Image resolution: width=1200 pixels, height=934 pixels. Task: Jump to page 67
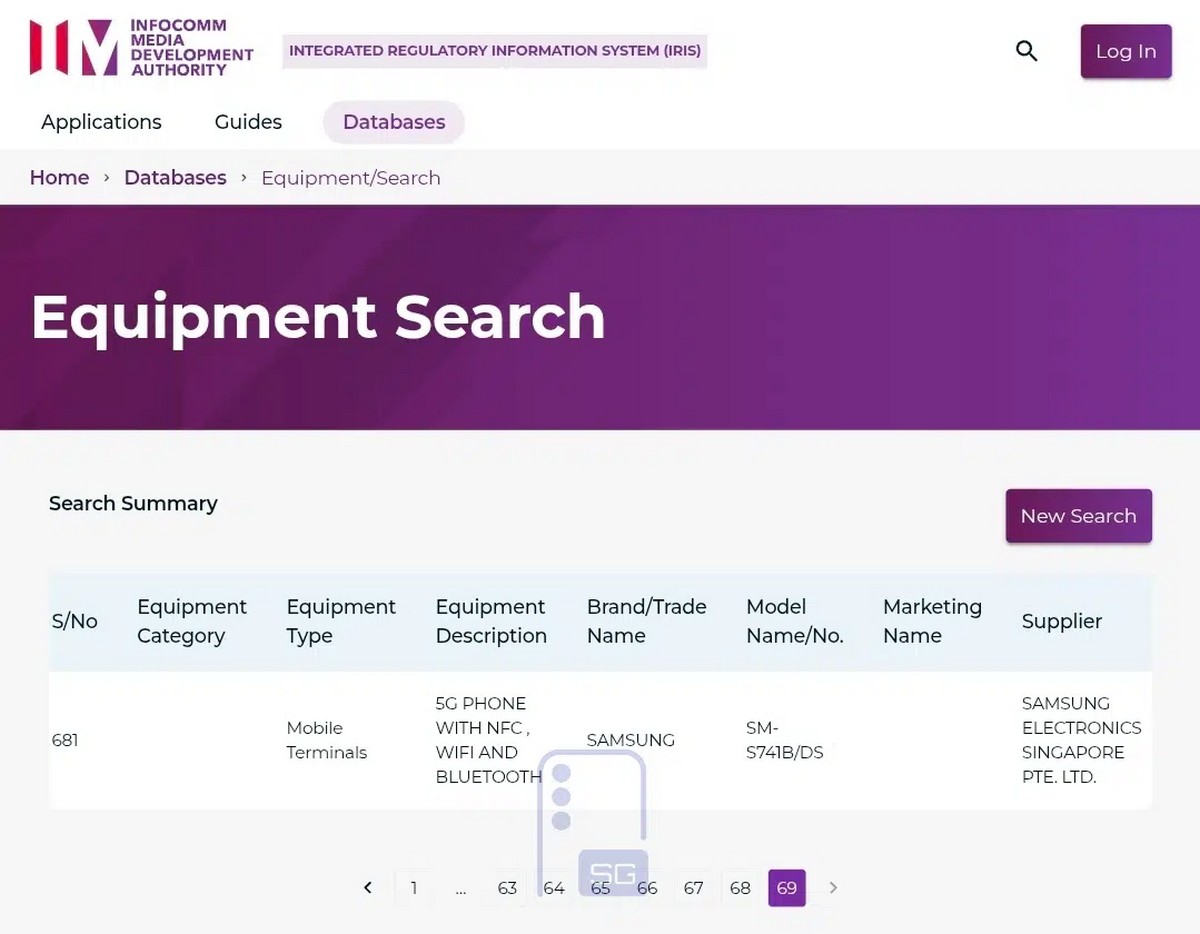click(x=694, y=888)
